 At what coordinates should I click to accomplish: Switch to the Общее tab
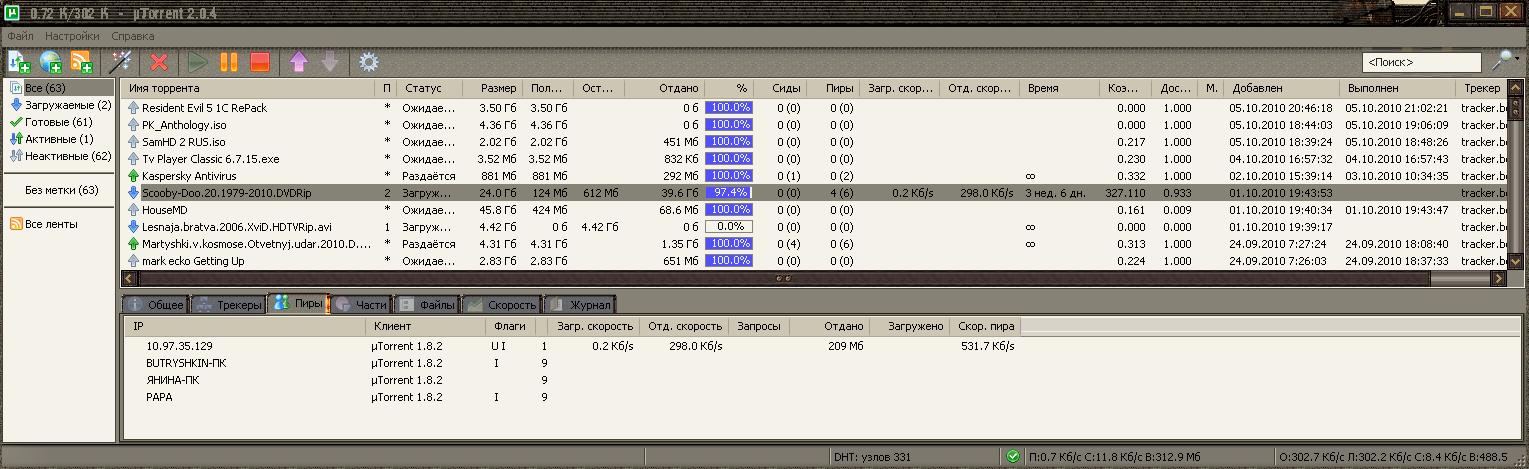pyautogui.click(x=155, y=304)
